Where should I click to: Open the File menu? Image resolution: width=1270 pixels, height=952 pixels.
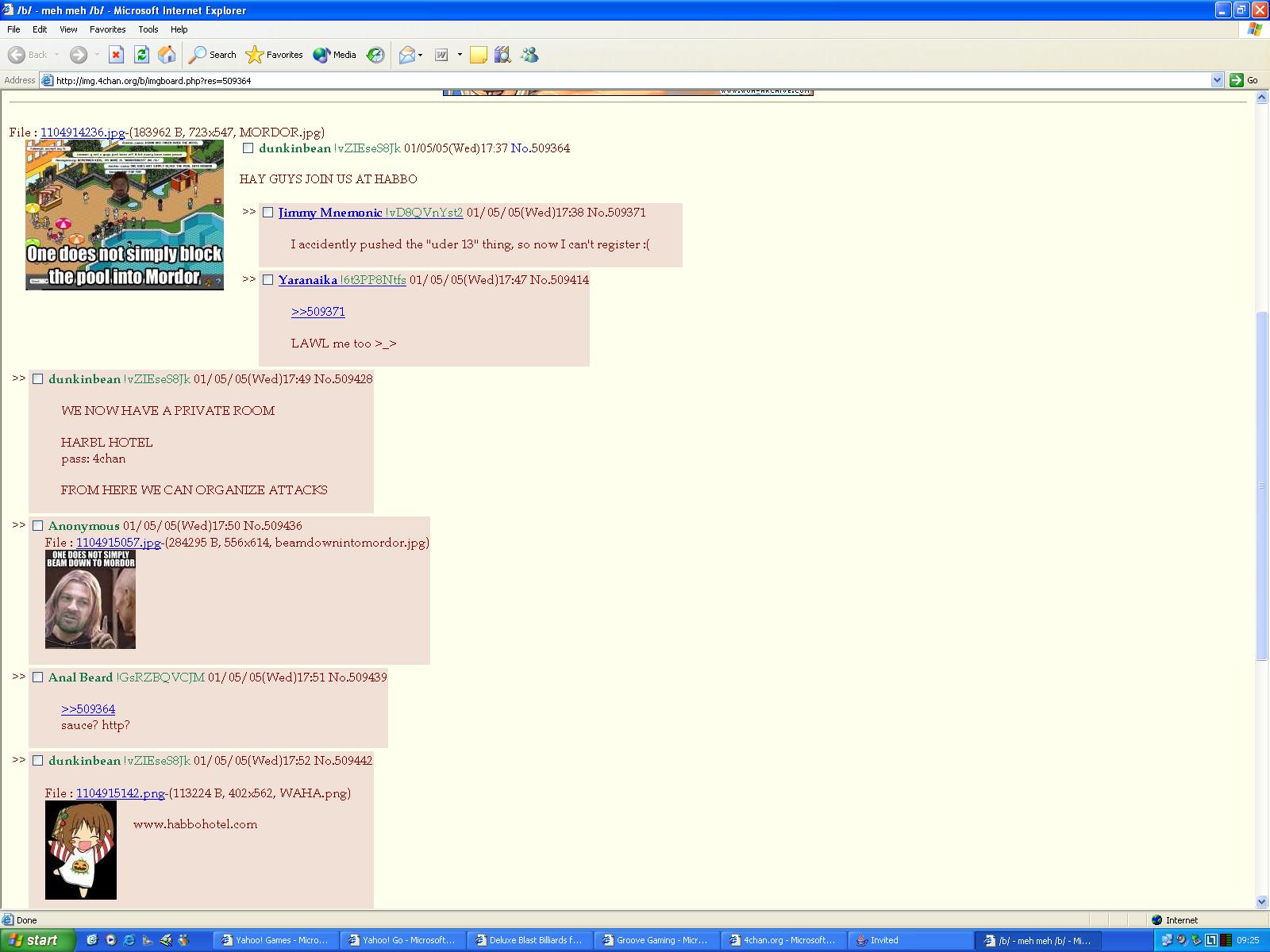[13, 29]
